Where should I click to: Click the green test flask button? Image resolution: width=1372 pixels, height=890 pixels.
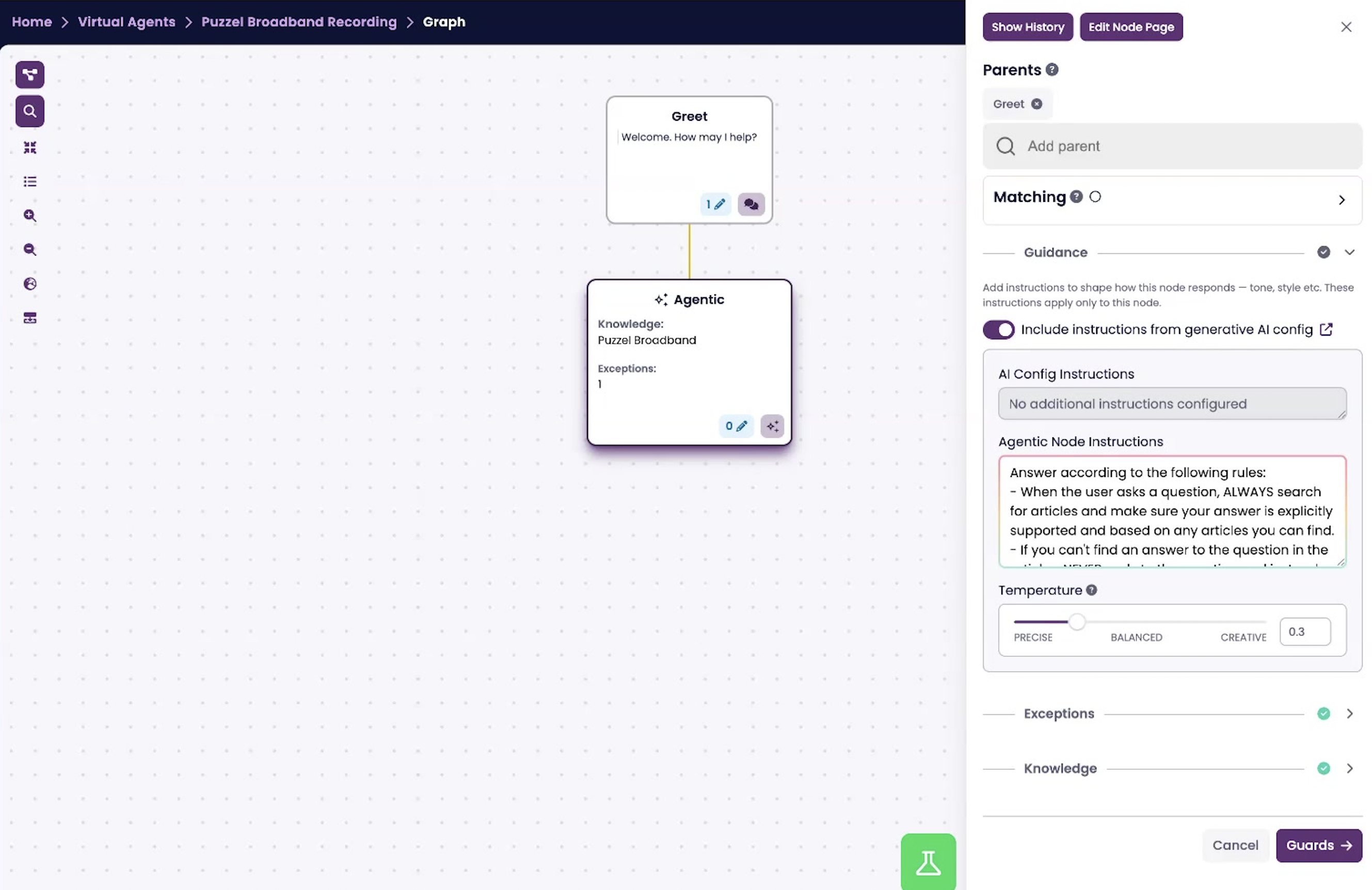point(928,862)
